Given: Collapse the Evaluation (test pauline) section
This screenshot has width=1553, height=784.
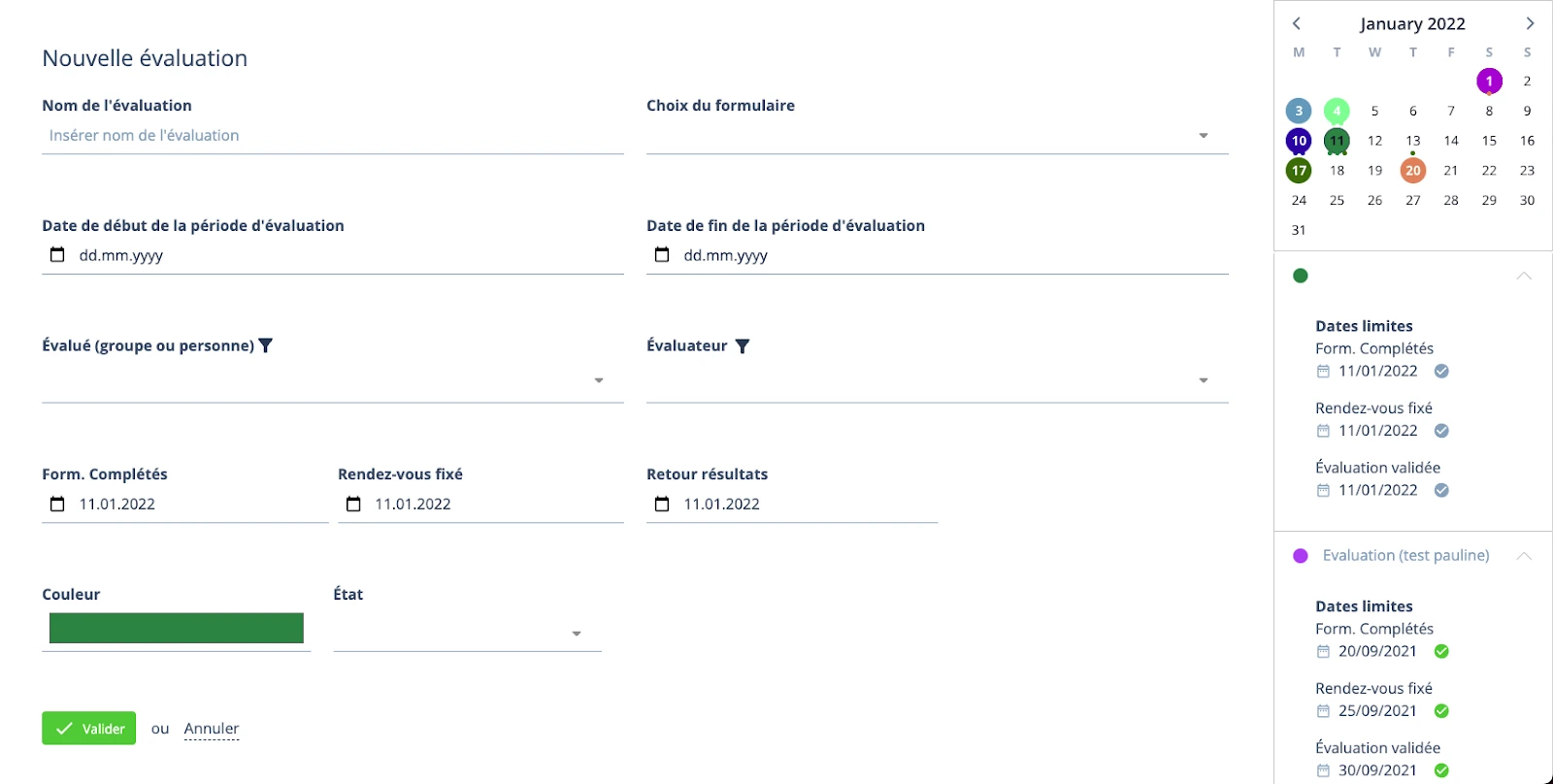Looking at the screenshot, I should [x=1524, y=556].
